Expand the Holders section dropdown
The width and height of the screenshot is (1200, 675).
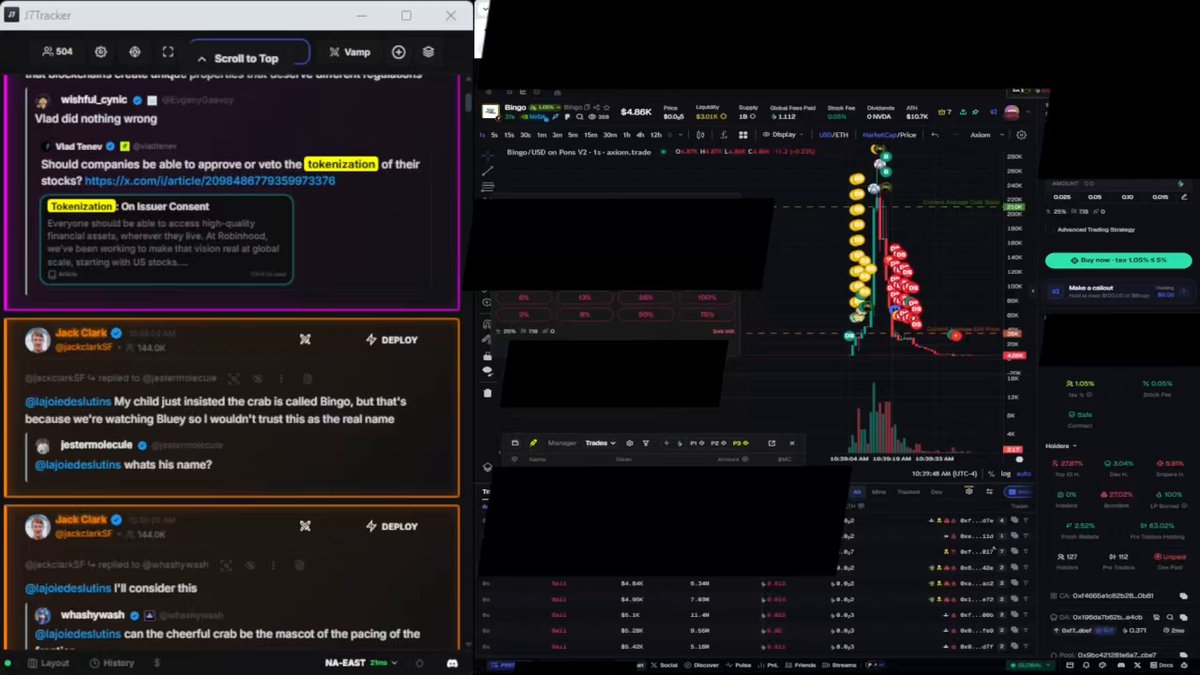1061,446
